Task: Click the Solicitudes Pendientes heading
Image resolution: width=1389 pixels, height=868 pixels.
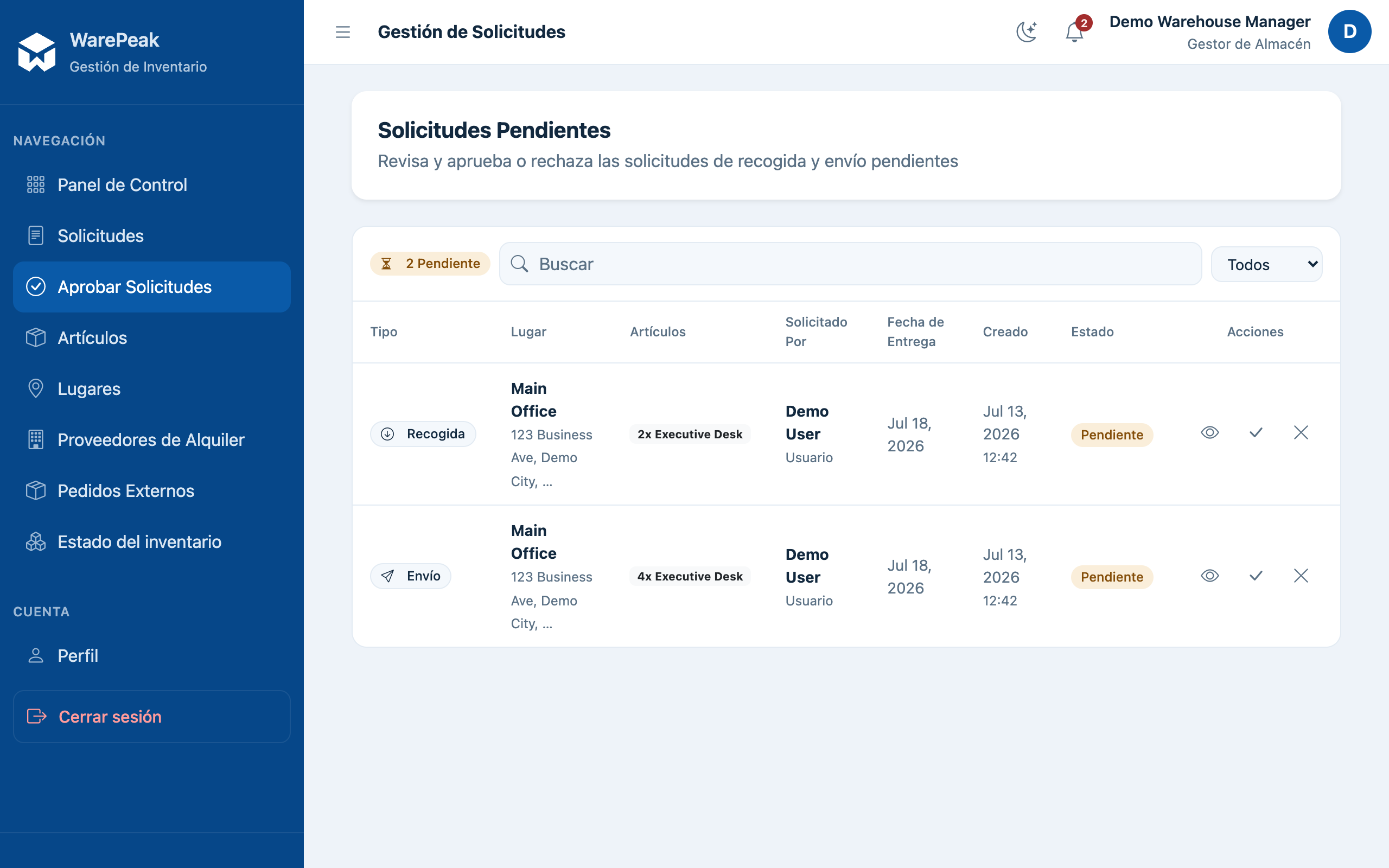Action: pos(494,130)
